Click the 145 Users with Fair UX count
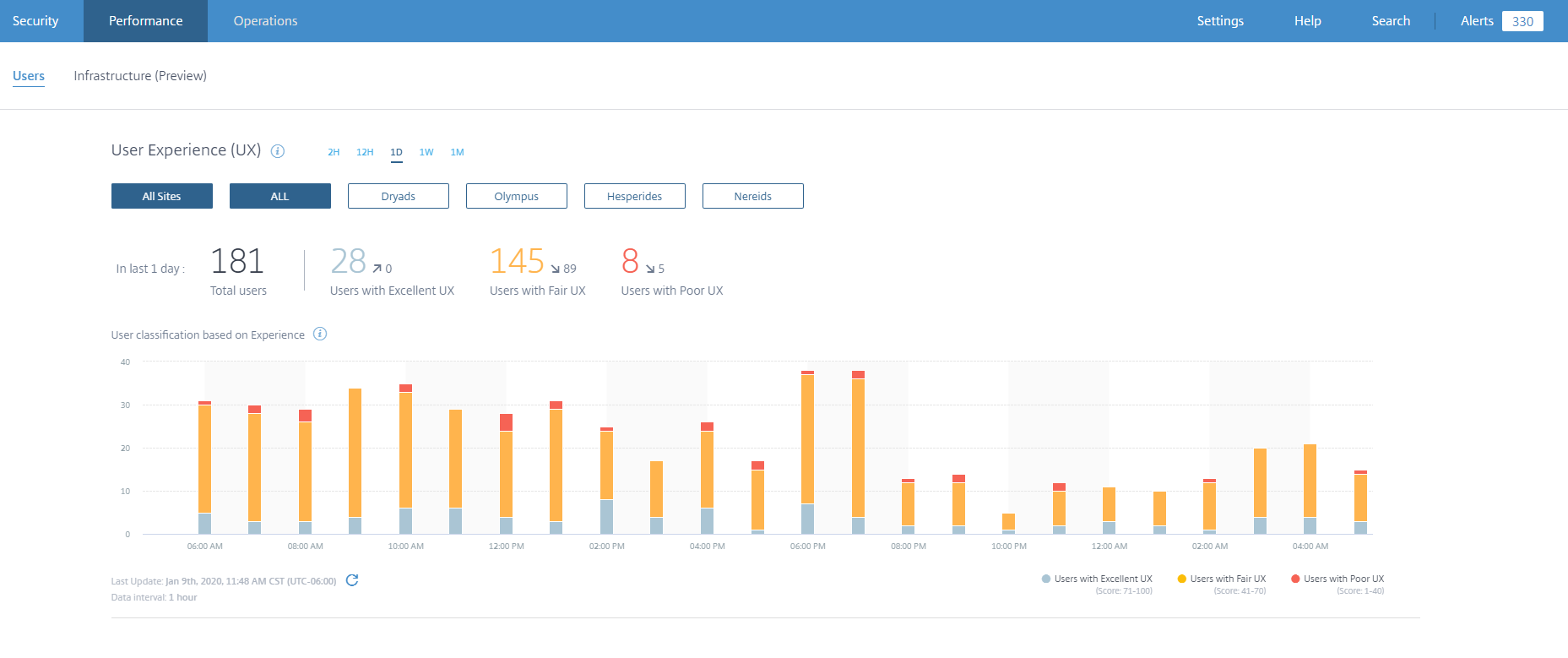1568x658 pixels. click(517, 262)
